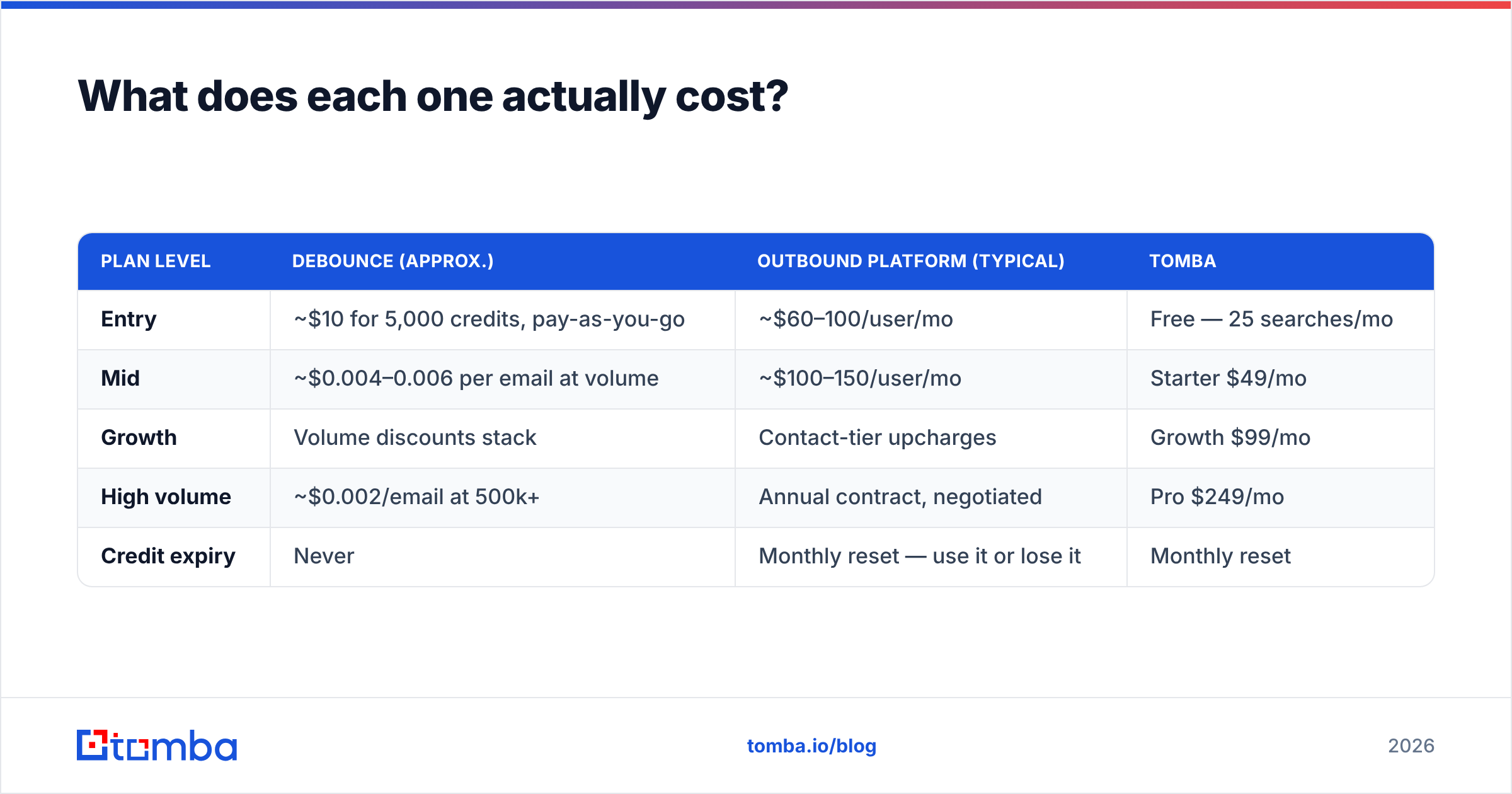Click the Tomba logo in the footer
1512x794 pixels.
pyautogui.click(x=157, y=745)
